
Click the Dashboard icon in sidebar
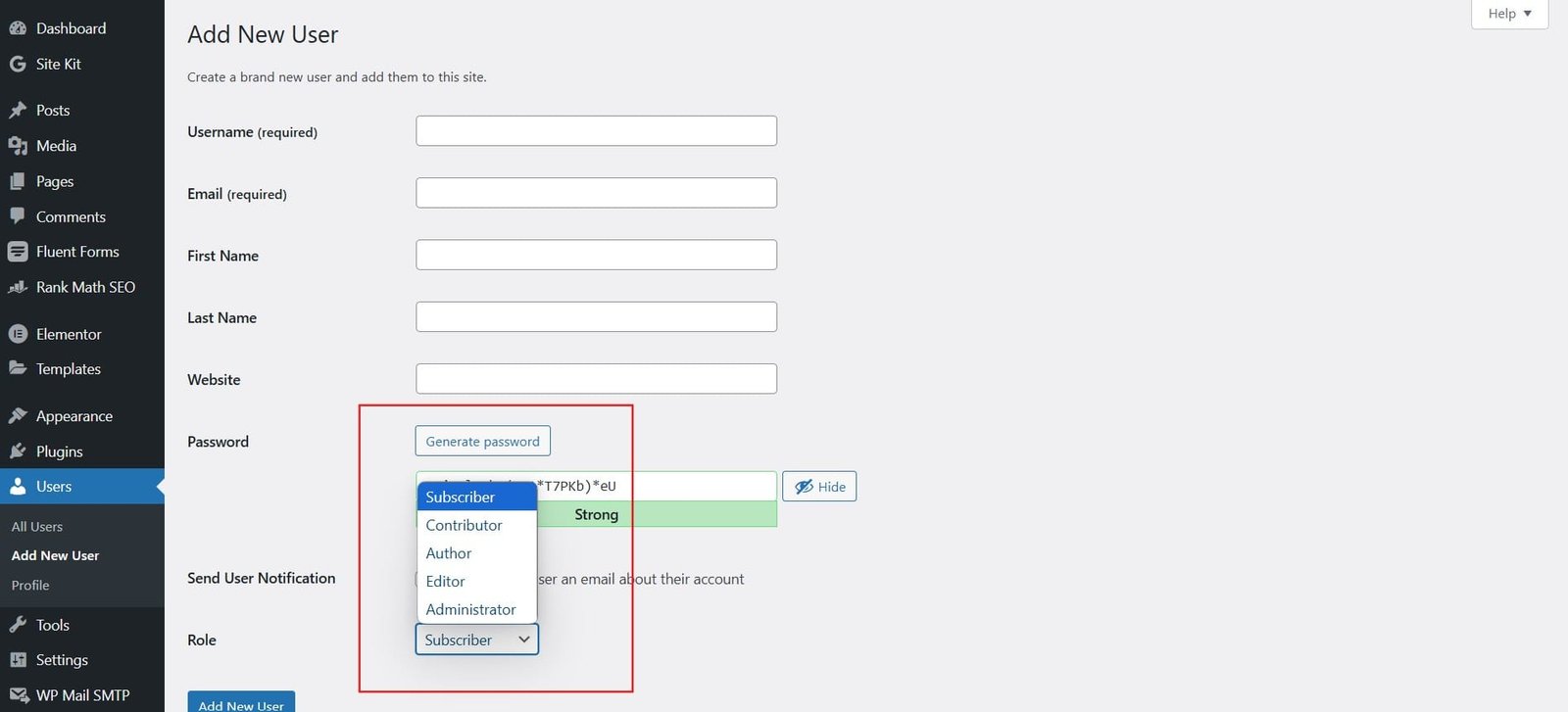(x=18, y=28)
